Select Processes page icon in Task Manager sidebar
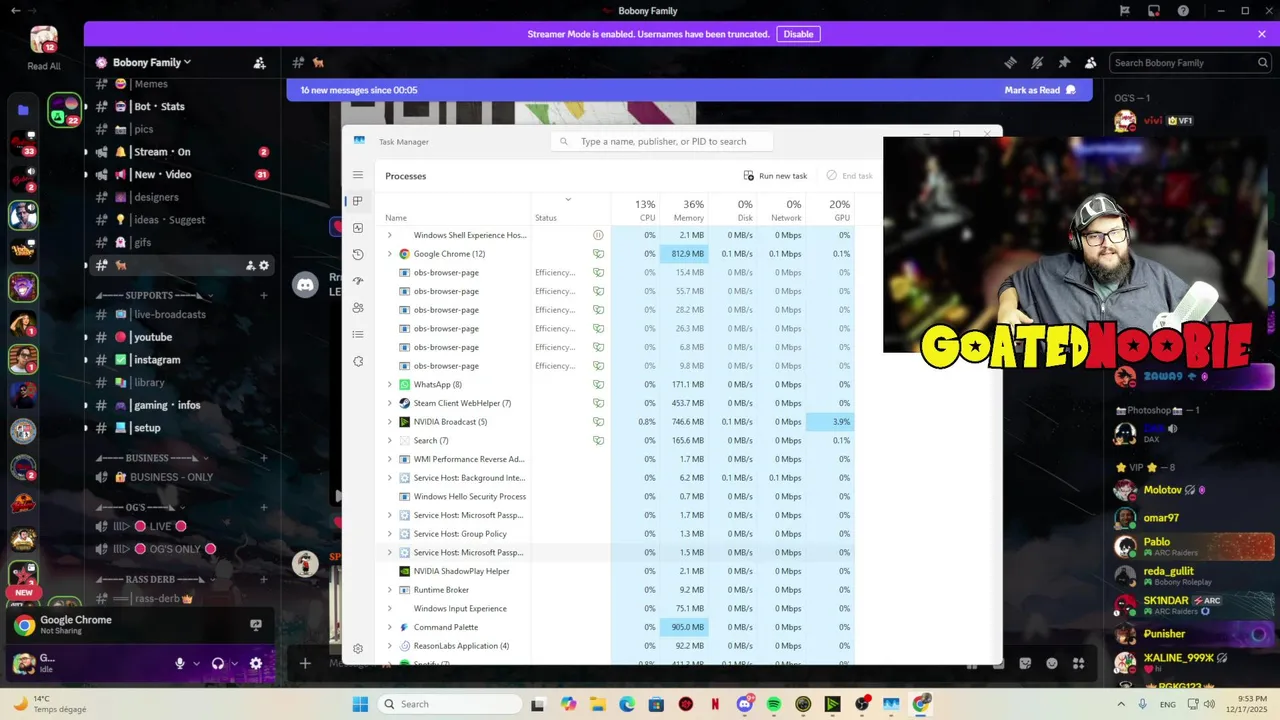Screen dimensions: 1280x720 (x=358, y=201)
